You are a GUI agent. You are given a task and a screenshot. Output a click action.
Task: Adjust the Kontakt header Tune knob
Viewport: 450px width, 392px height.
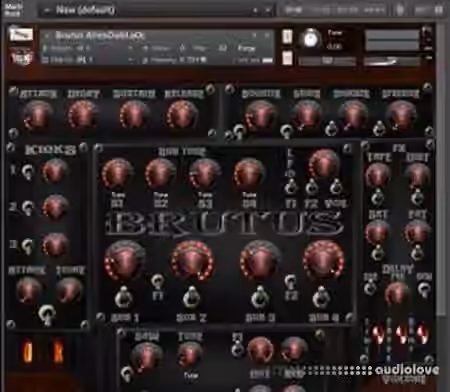(x=311, y=39)
